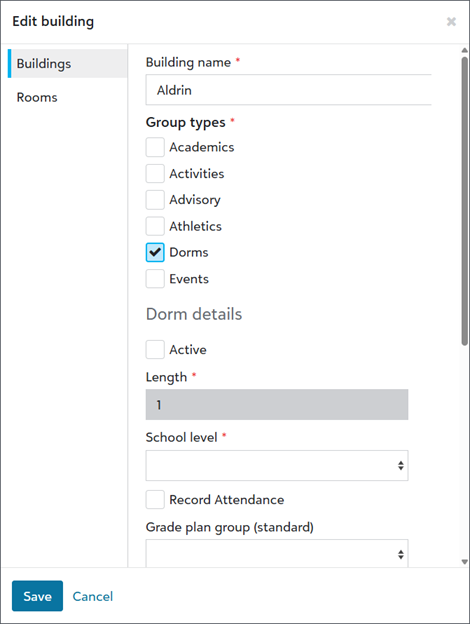Save the building changes
This screenshot has height=624, width=470.
point(37,596)
